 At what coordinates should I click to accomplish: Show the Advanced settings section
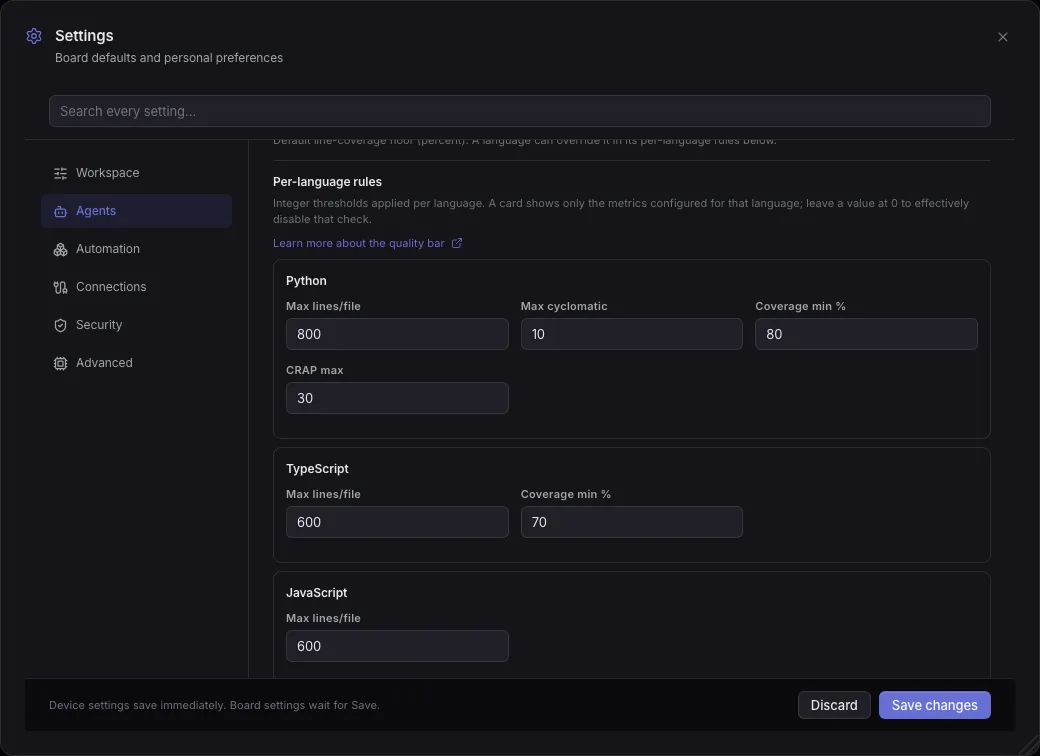point(137,363)
